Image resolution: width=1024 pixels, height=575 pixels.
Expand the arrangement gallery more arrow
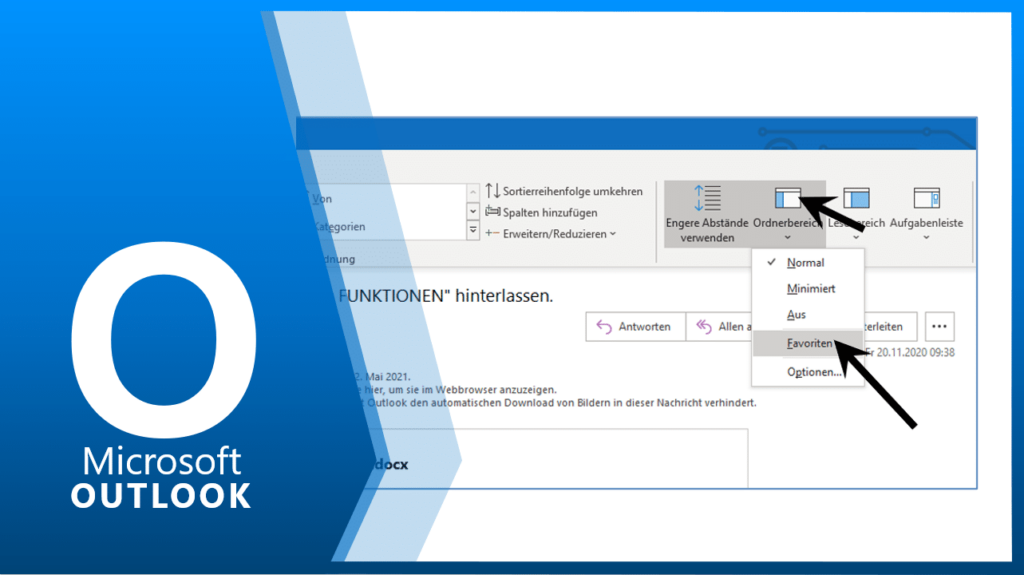(x=473, y=231)
